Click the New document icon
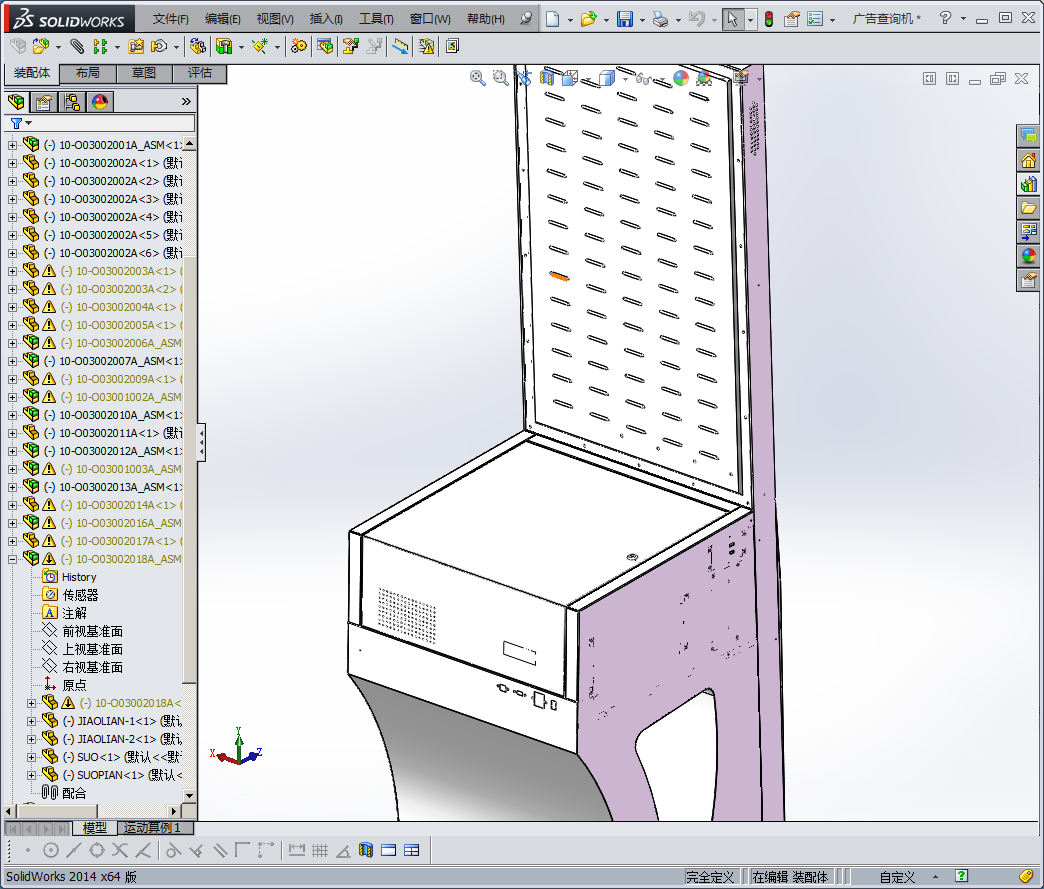Screen dimensions: 1044x889 552,19
